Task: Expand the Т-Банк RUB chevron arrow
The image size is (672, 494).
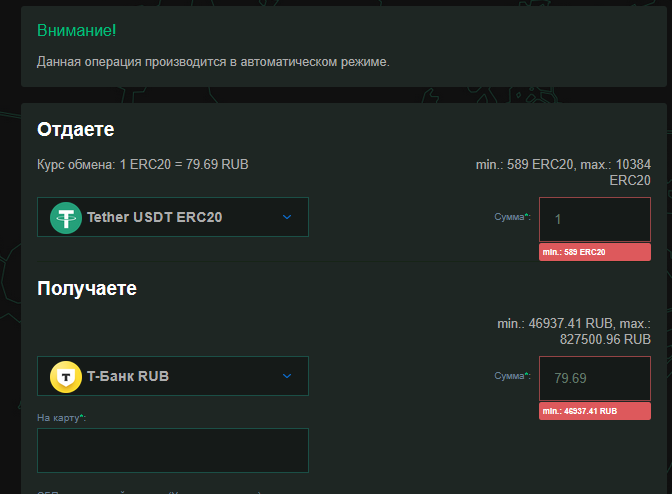Action: tap(287, 376)
